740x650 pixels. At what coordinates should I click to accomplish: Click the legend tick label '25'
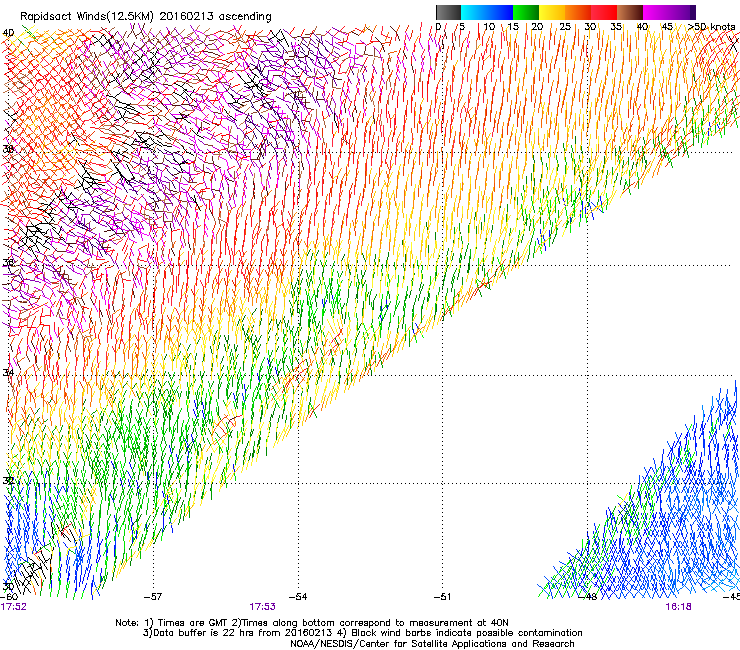pos(565,26)
